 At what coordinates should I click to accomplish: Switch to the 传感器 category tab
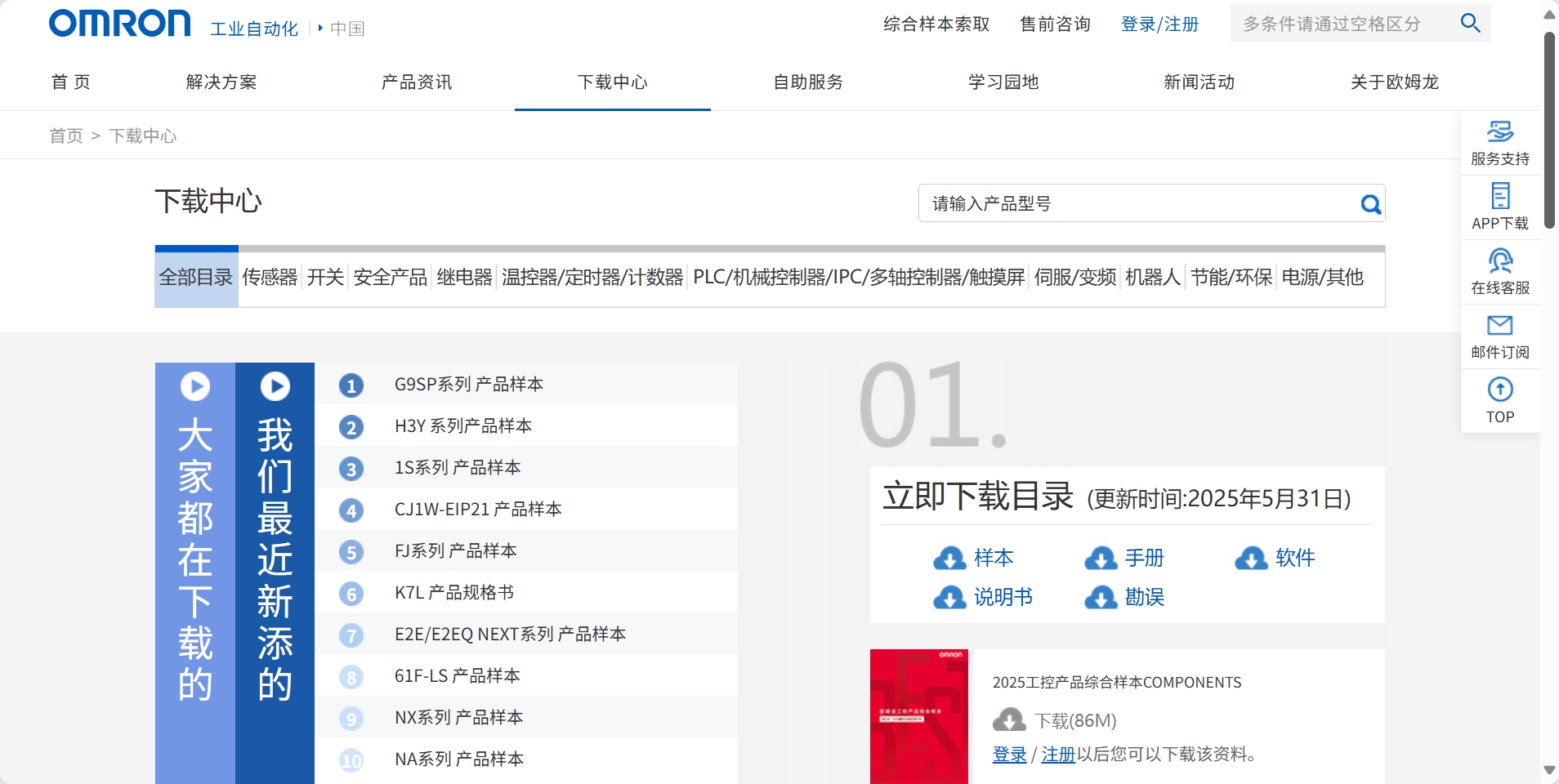[270, 278]
